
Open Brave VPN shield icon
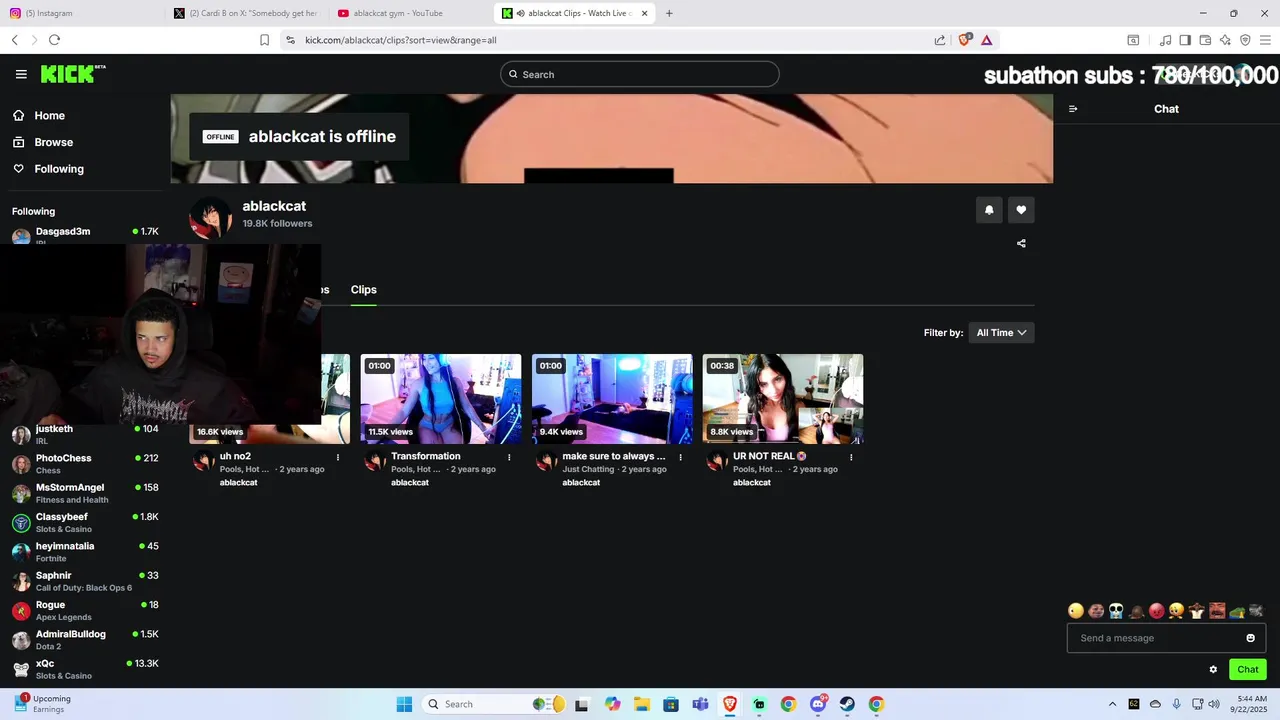pos(1245,40)
